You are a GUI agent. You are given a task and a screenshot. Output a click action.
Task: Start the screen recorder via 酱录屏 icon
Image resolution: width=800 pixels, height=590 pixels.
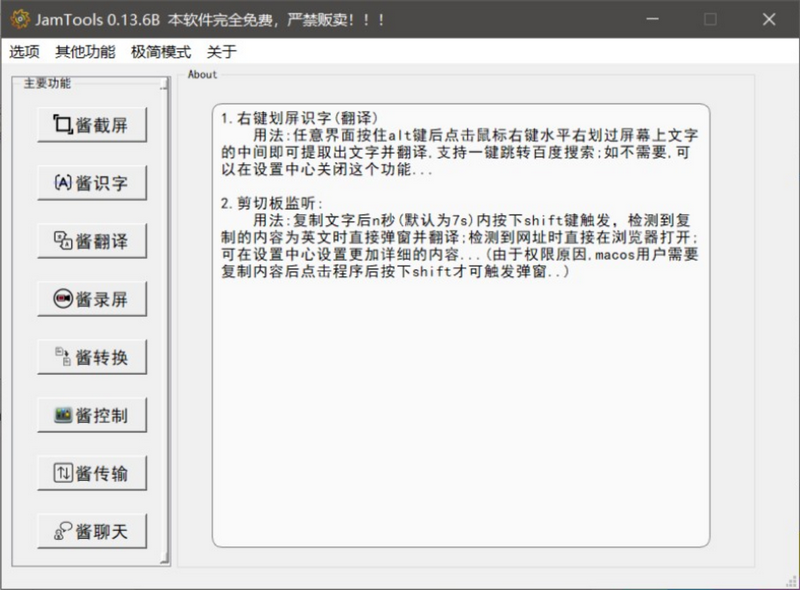[62, 299]
